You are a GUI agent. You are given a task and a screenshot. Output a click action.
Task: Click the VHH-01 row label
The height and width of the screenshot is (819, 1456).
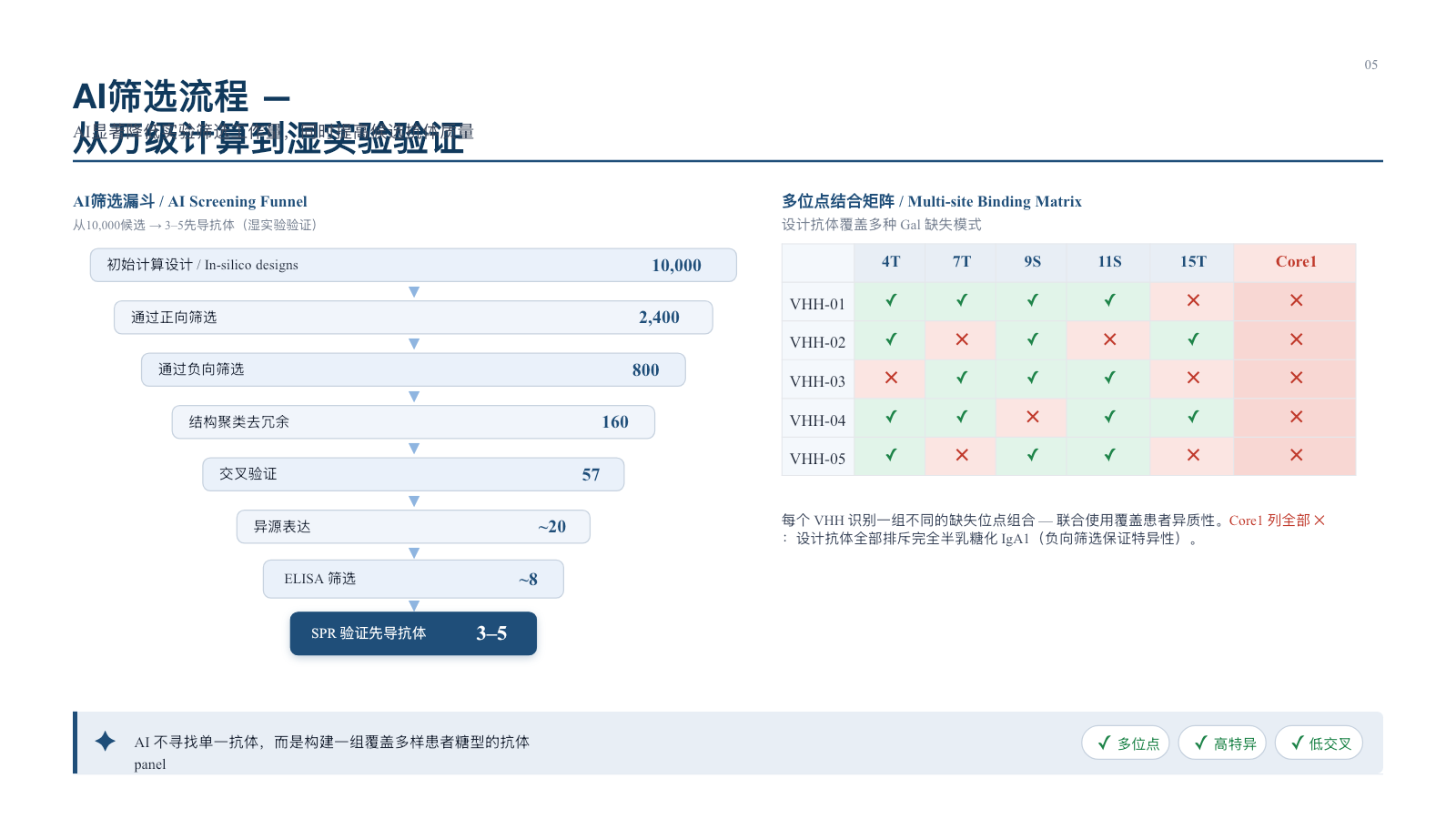[x=817, y=304]
